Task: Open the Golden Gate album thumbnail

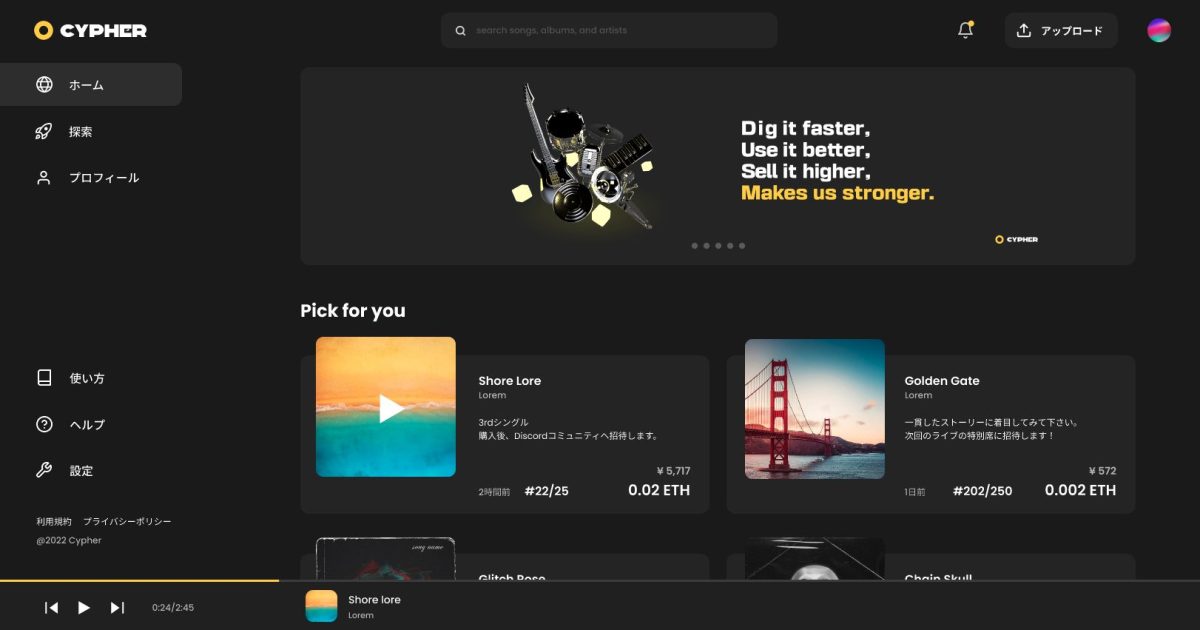Action: click(x=814, y=409)
